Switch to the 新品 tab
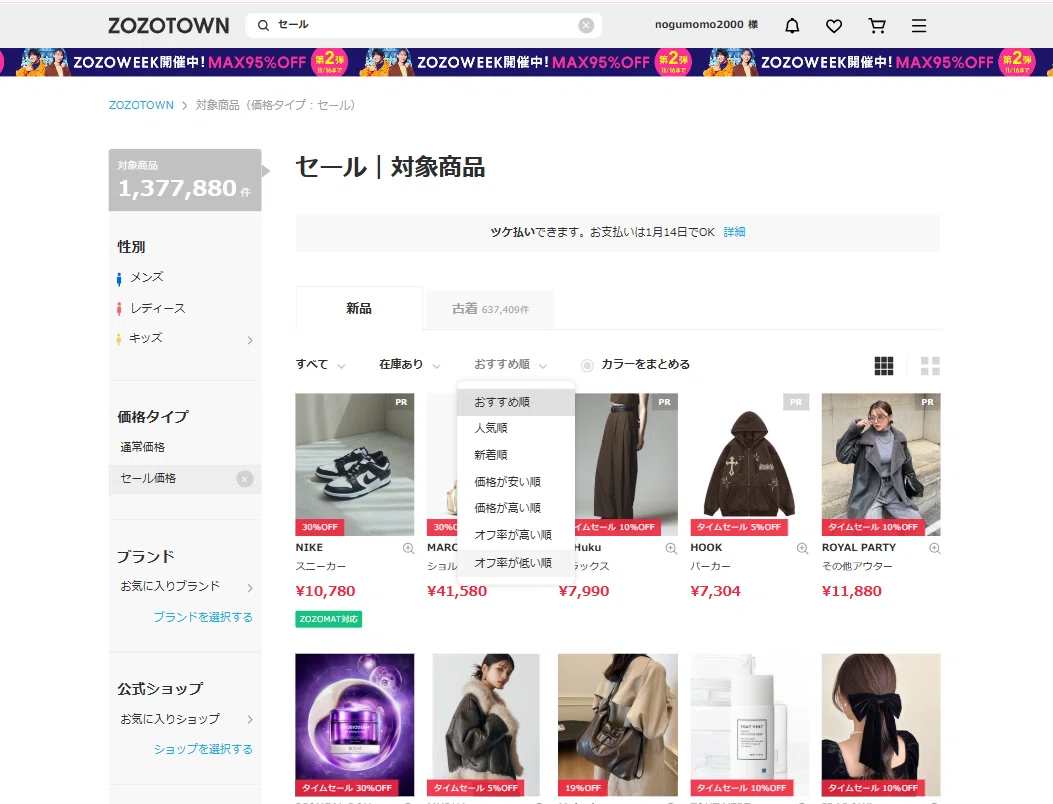The width and height of the screenshot is (1053, 804). tap(359, 308)
